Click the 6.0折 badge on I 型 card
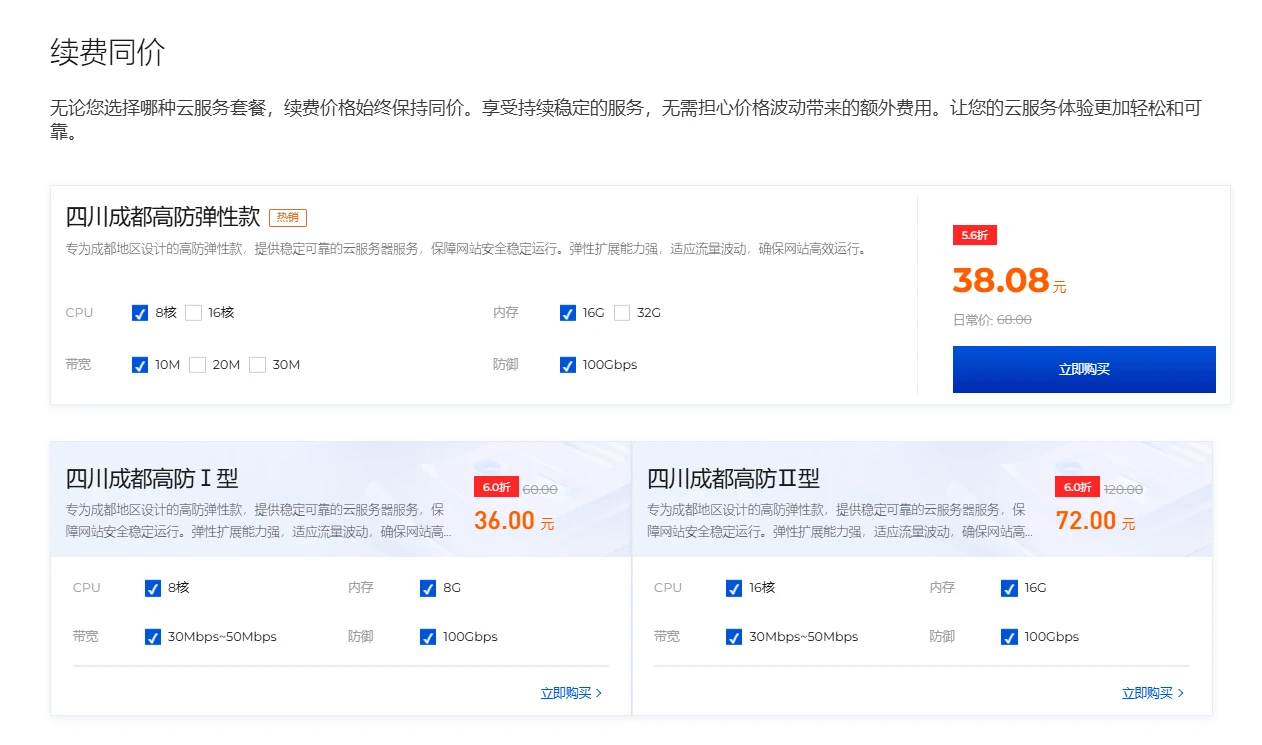1262x745 pixels. click(496, 487)
